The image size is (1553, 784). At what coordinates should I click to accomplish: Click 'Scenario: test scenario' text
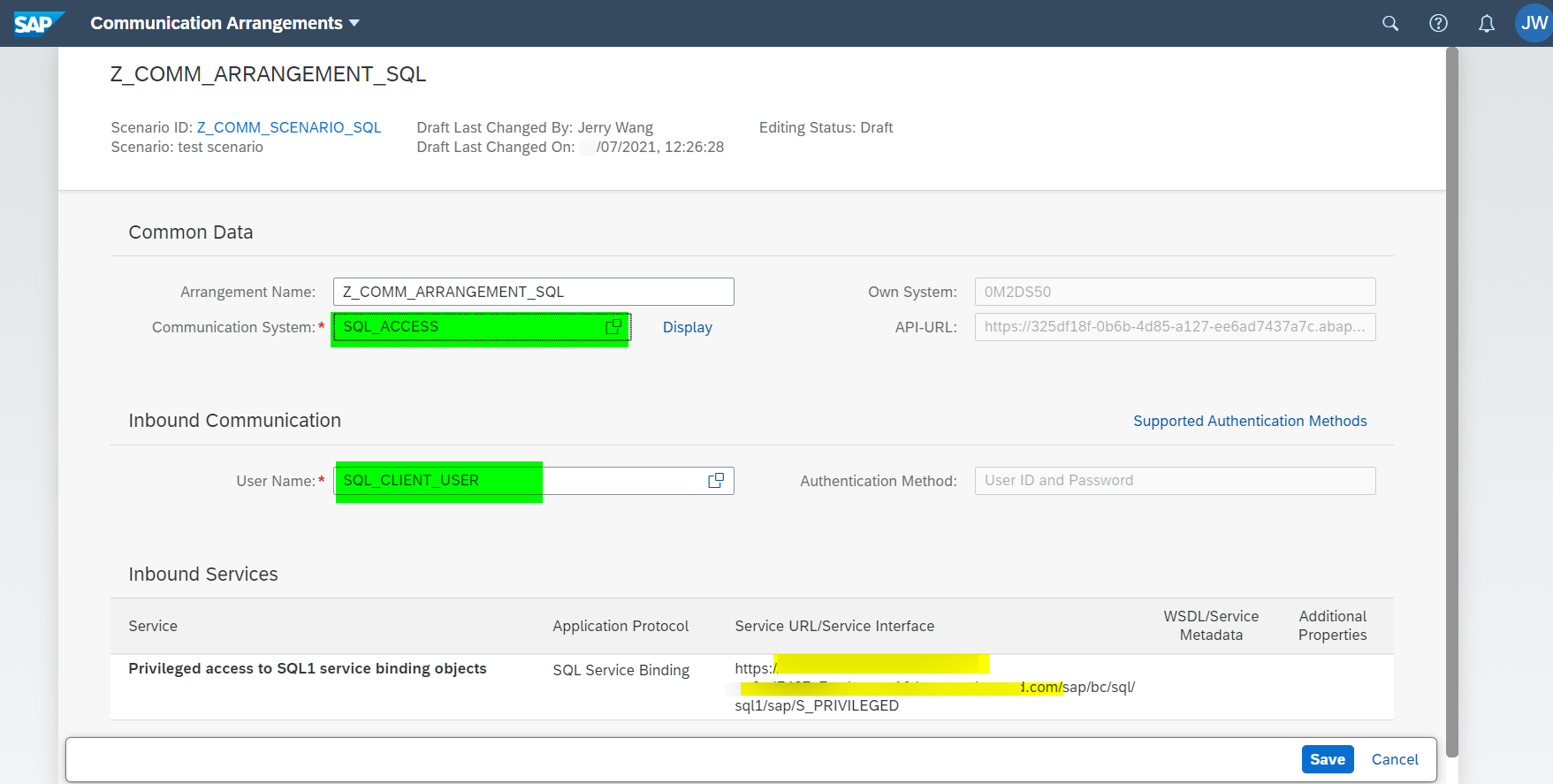tap(187, 147)
